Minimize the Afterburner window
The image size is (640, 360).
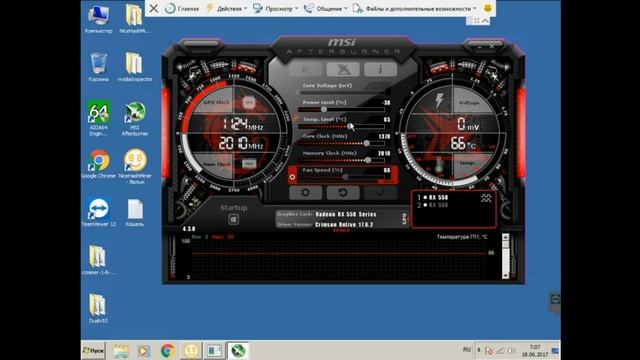(x=480, y=47)
